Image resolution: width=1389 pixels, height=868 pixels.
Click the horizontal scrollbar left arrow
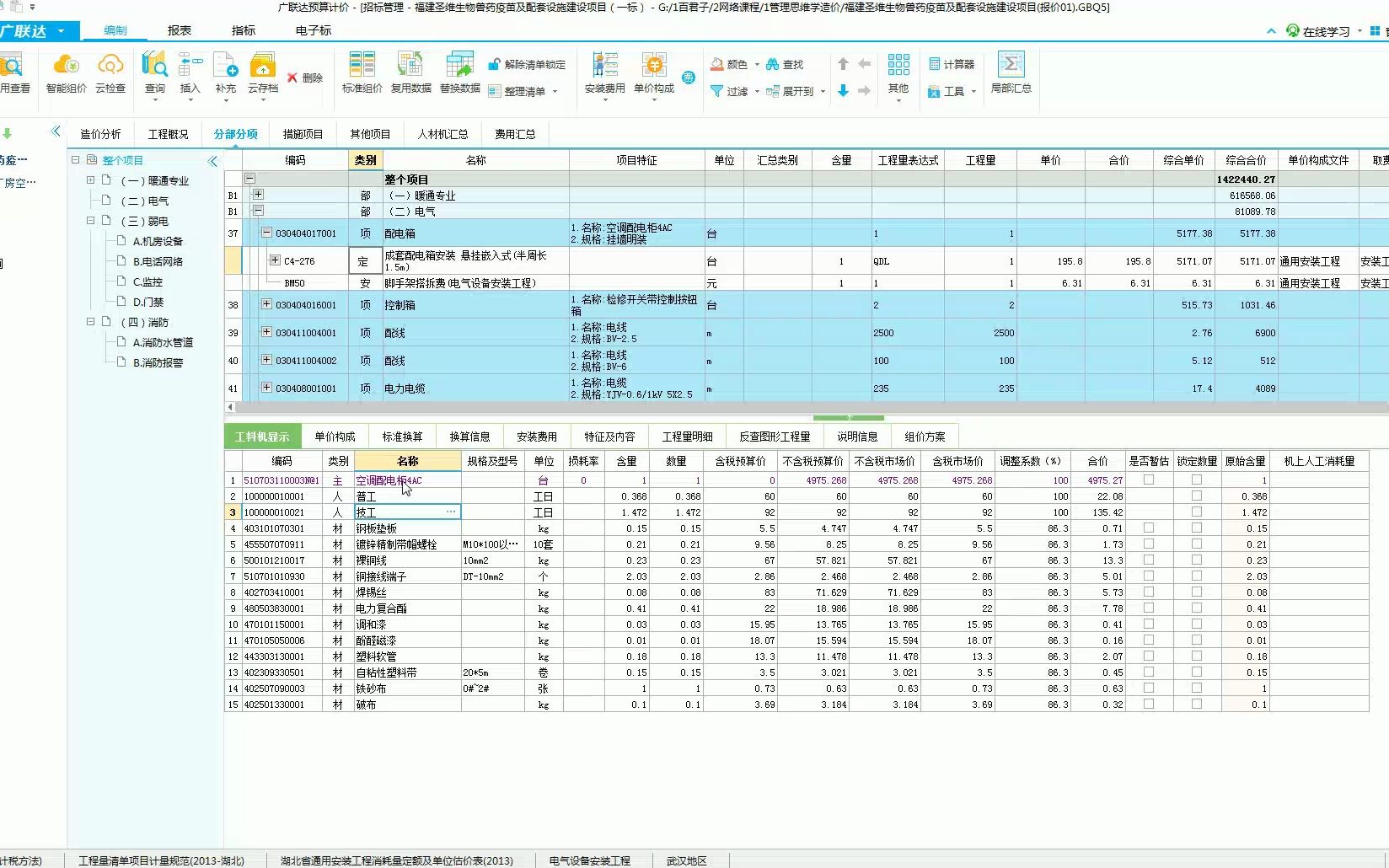point(230,406)
